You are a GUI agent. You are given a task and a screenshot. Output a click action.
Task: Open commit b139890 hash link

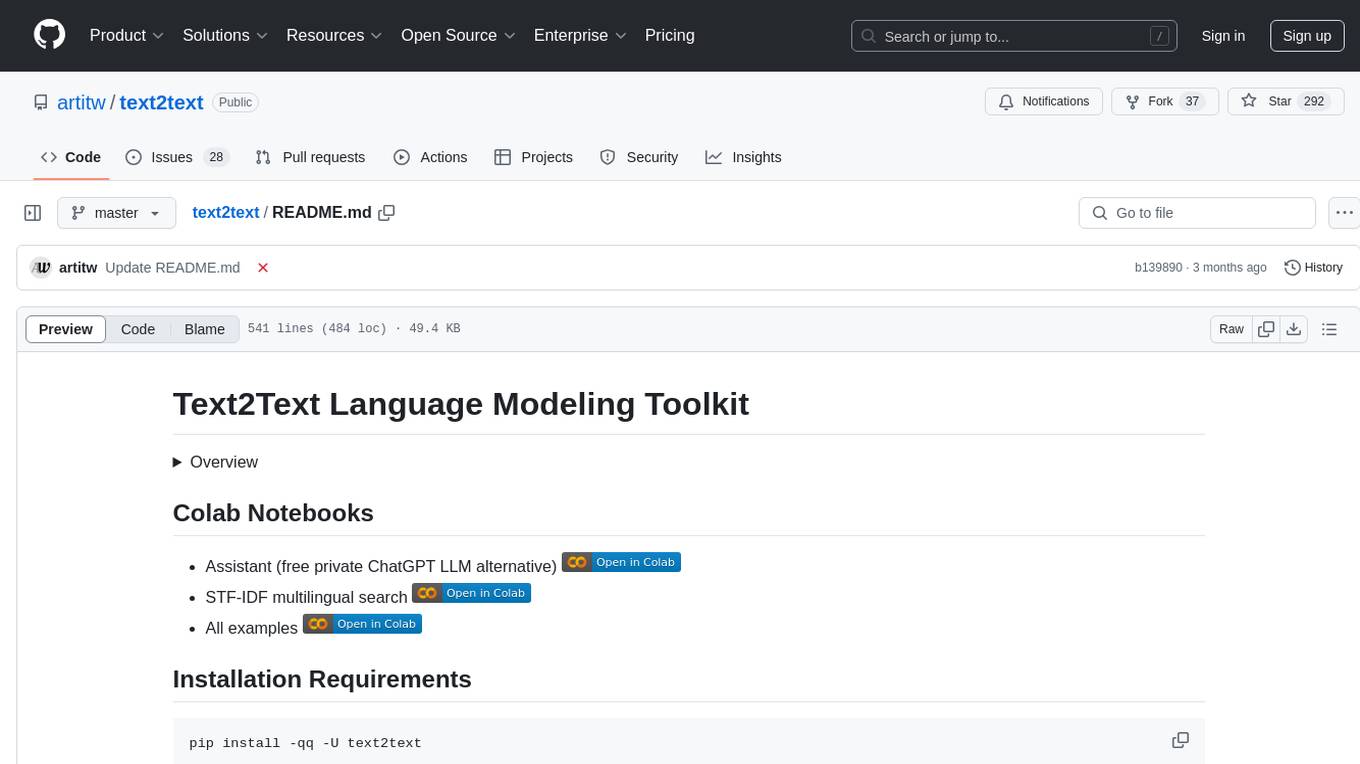click(1158, 267)
